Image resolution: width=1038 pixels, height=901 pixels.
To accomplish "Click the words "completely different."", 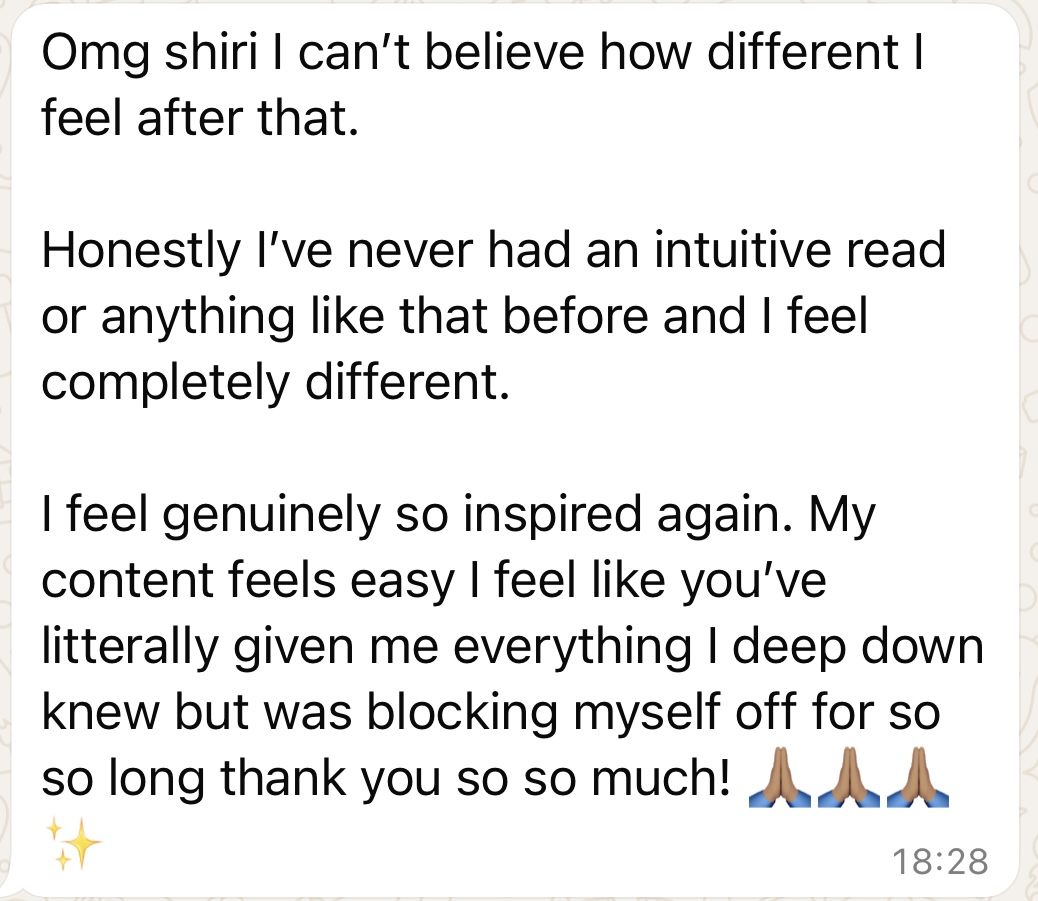I will click(x=270, y=382).
